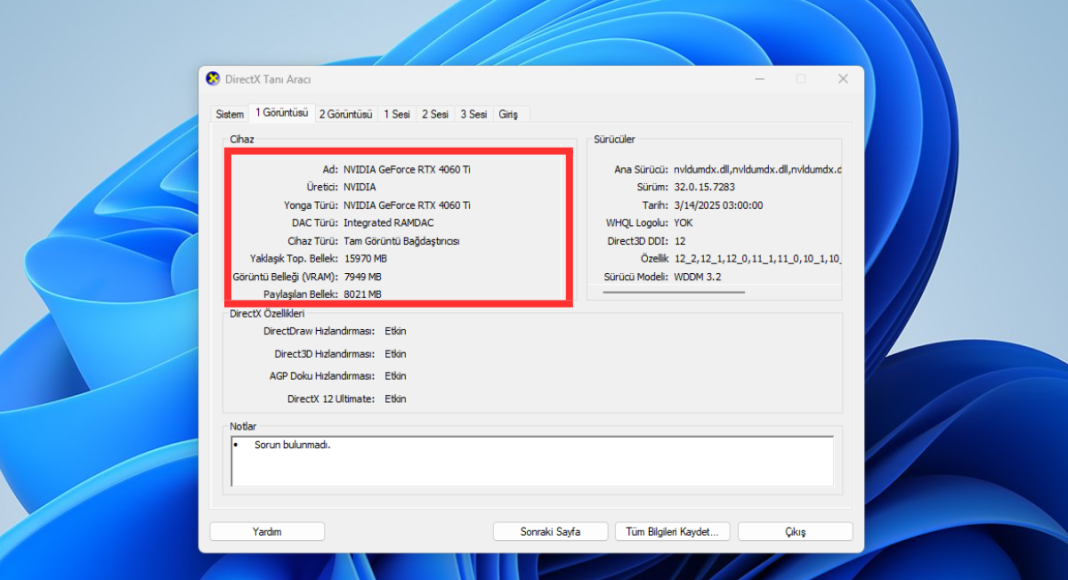1068x580 pixels.
Task: Click Direct3D Hızlandırması Etkin status
Action: coord(395,354)
